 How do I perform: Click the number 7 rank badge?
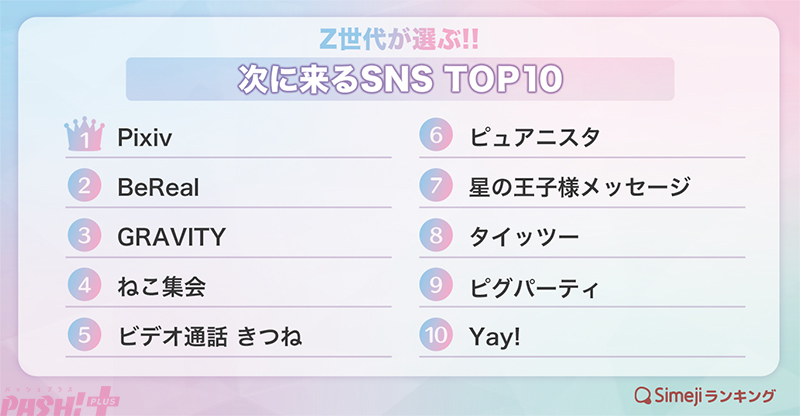coord(437,187)
